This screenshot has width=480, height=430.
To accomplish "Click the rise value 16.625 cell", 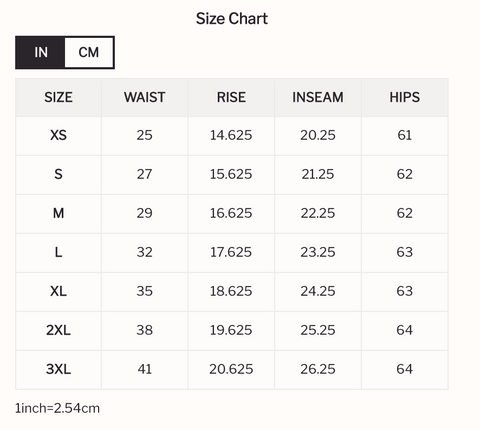I will point(231,214).
